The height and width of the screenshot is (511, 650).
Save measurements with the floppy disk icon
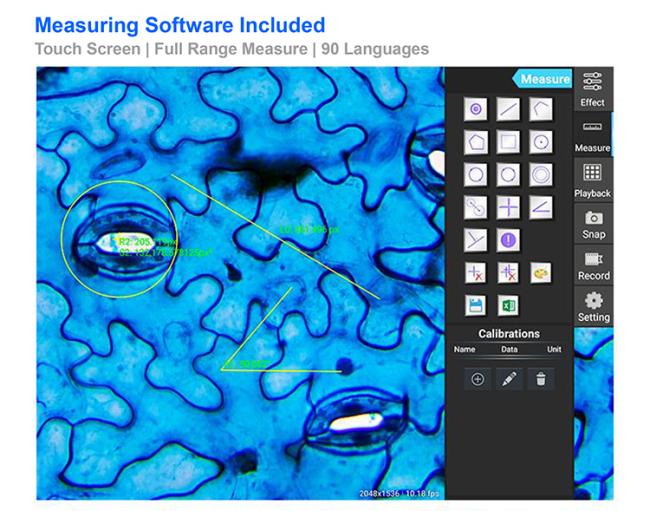(477, 305)
